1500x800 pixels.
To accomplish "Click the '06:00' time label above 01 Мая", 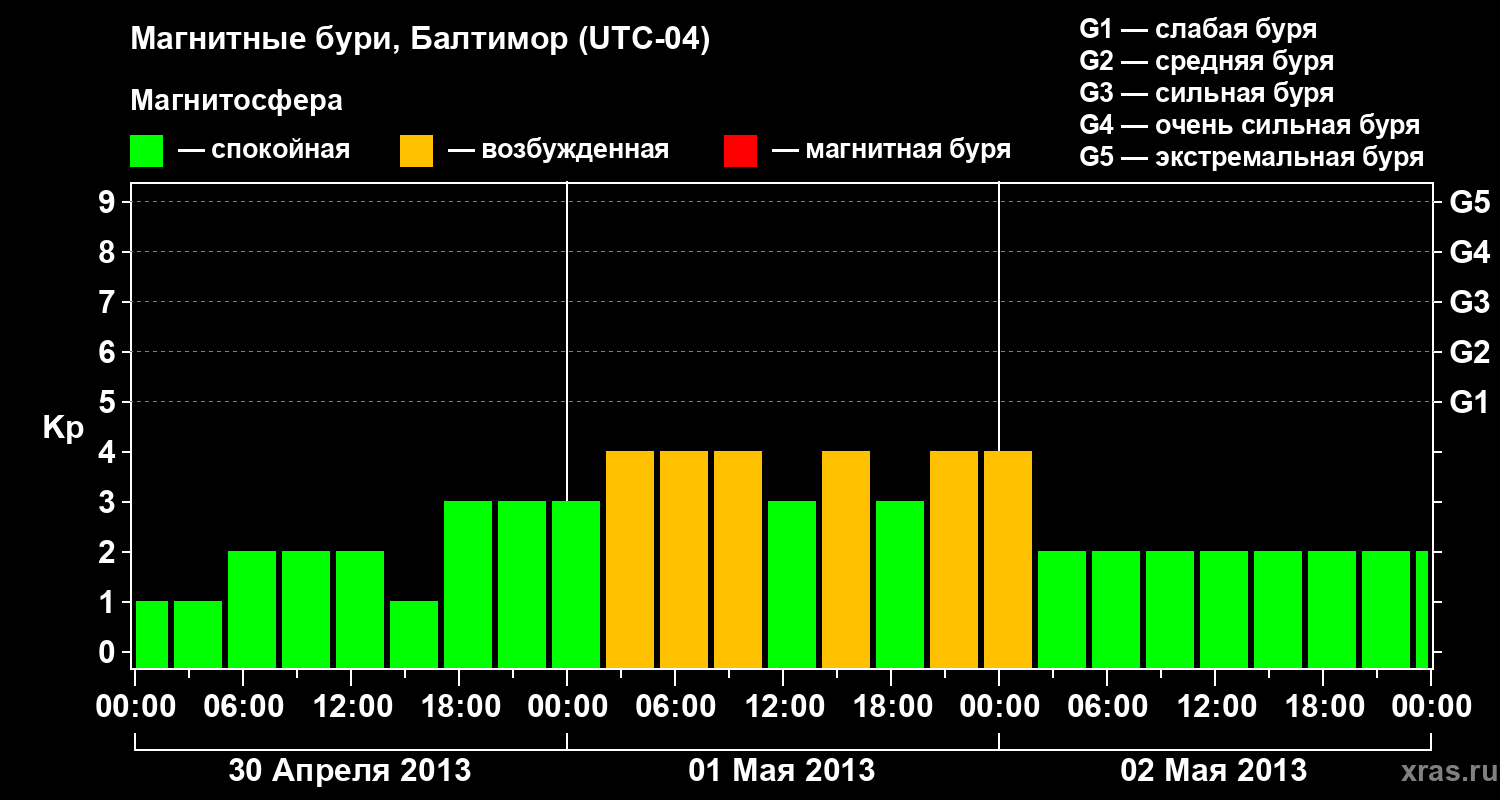I will tap(675, 707).
